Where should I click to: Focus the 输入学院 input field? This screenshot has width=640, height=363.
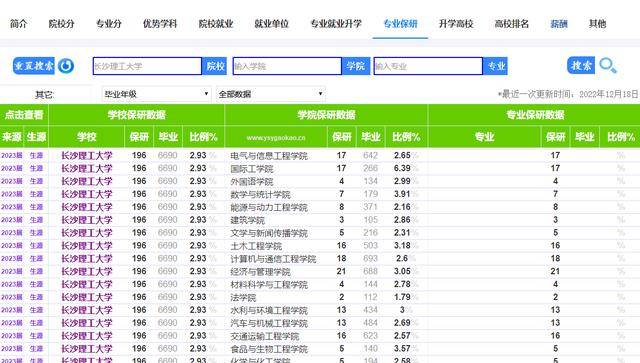tap(287, 66)
